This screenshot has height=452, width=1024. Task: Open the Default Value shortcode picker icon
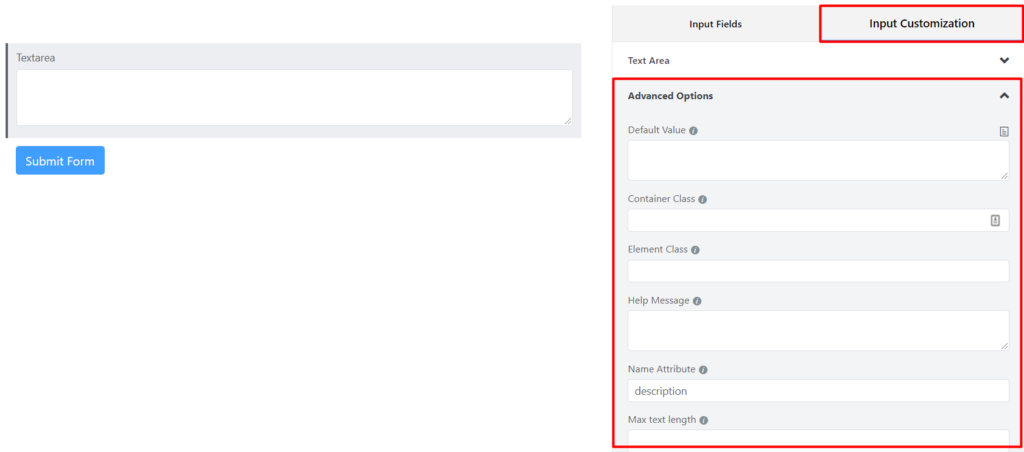[x=1004, y=131]
